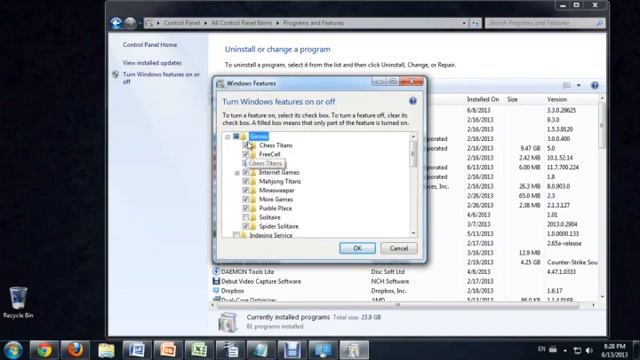Click the Windows Features list scrollbar thumb
Image resolution: width=640 pixels, height=360 pixels.
point(413,154)
